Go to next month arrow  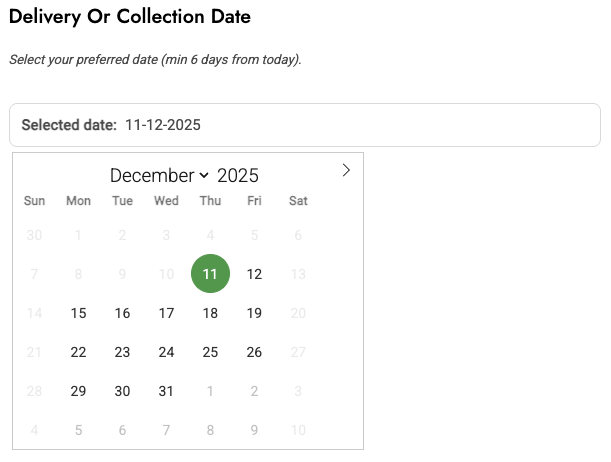click(x=346, y=170)
